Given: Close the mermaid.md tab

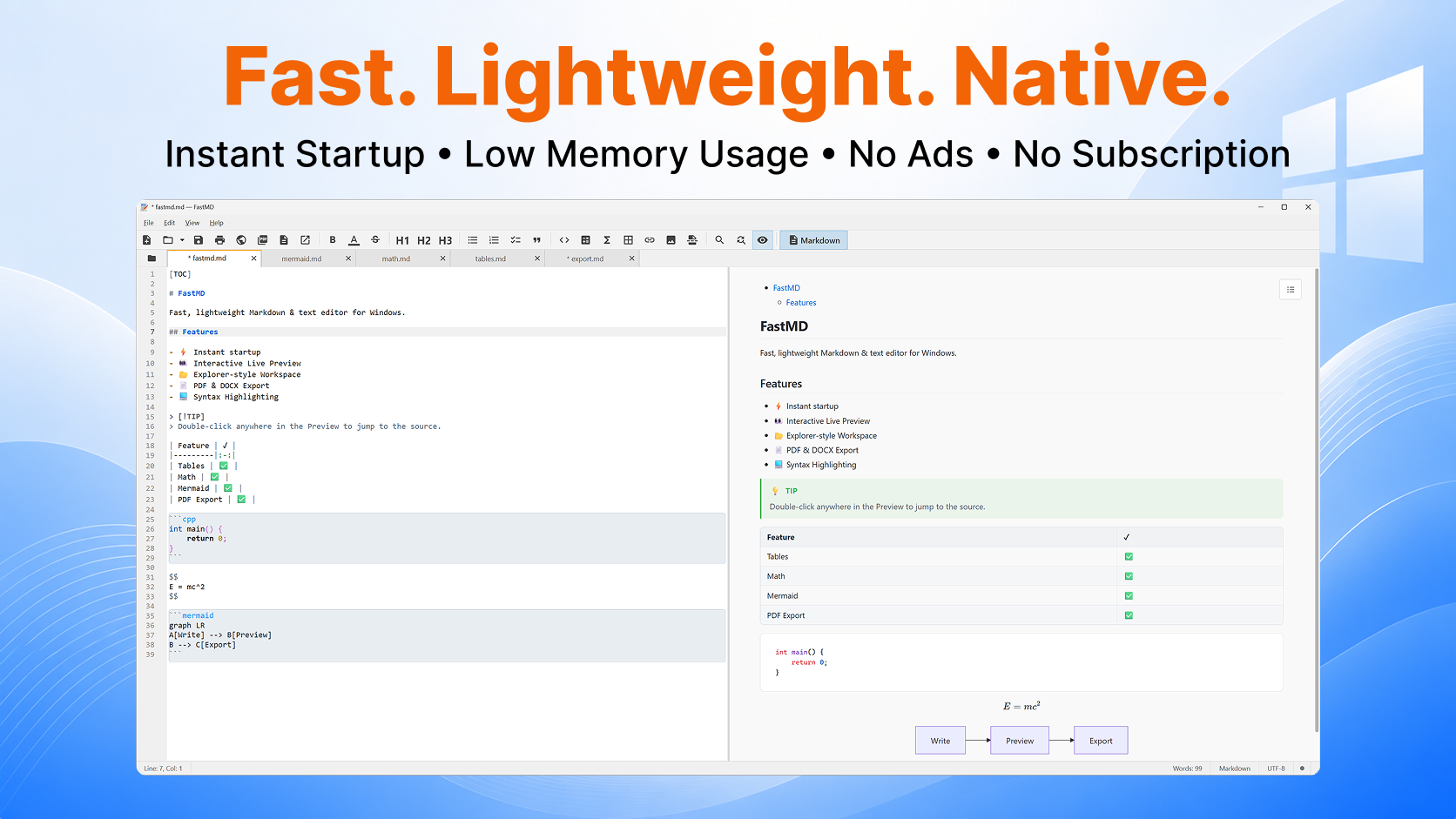Looking at the screenshot, I should pos(348,258).
